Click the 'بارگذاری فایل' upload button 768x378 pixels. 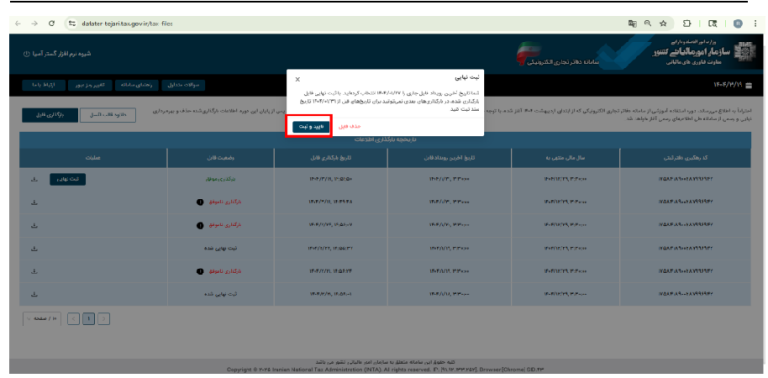point(49,116)
